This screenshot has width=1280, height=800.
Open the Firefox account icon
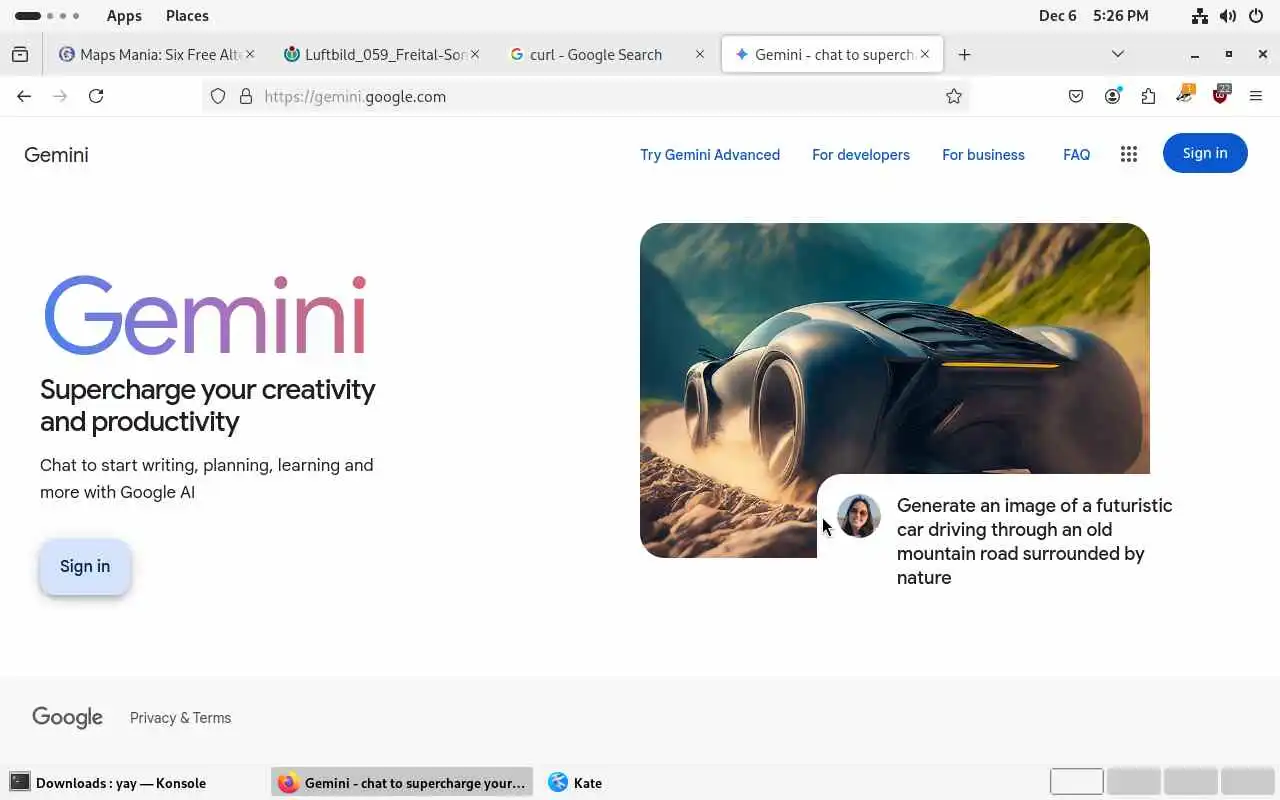click(1112, 96)
